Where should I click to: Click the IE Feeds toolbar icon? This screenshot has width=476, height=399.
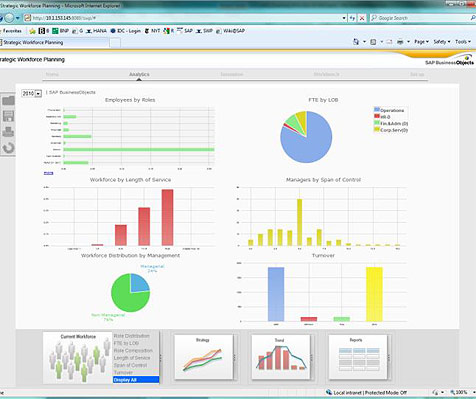[373, 42]
